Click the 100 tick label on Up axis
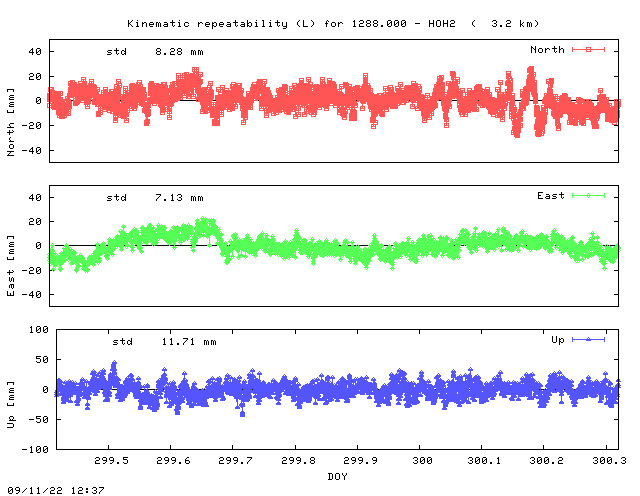Screen dimensions: 640x496 [39, 329]
